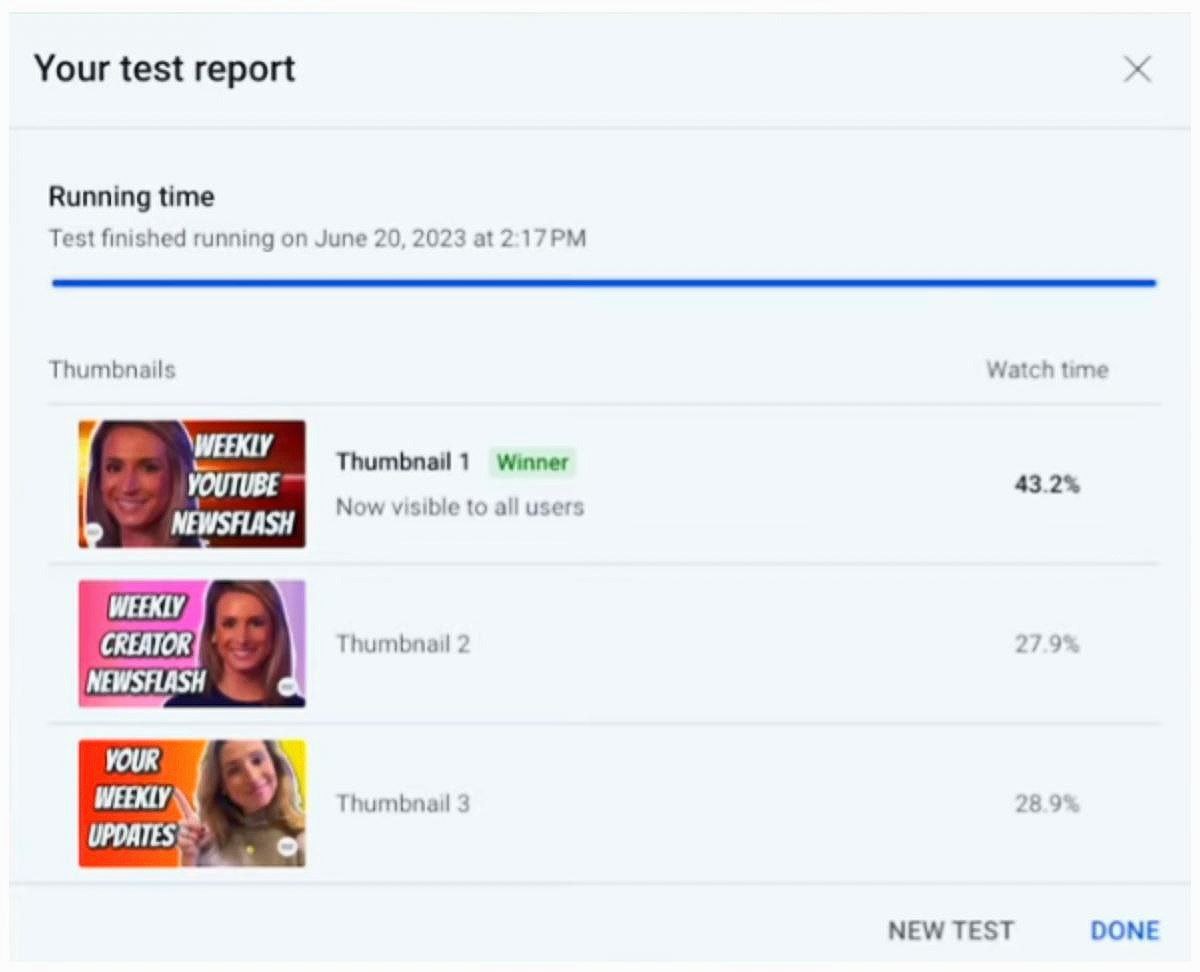This screenshot has height=972, width=1200.
Task: Click the NEW TEST button
Action: coord(950,930)
